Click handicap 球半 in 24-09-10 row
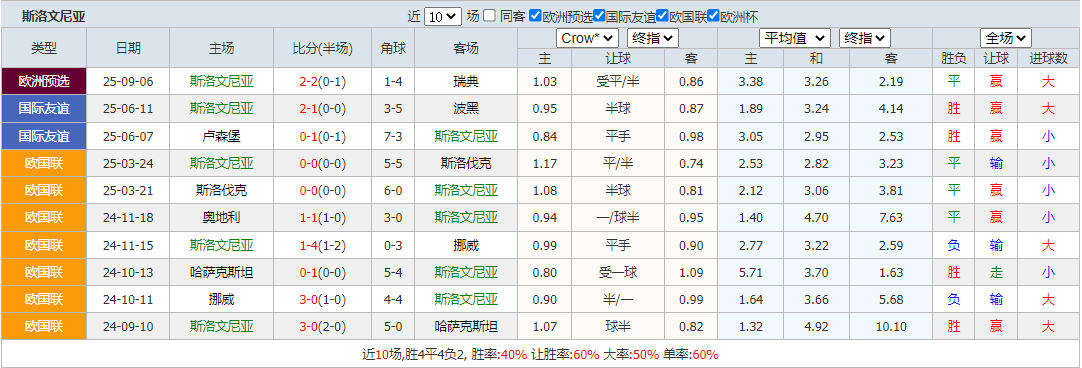Image resolution: width=1082 pixels, height=368 pixels. click(x=618, y=327)
